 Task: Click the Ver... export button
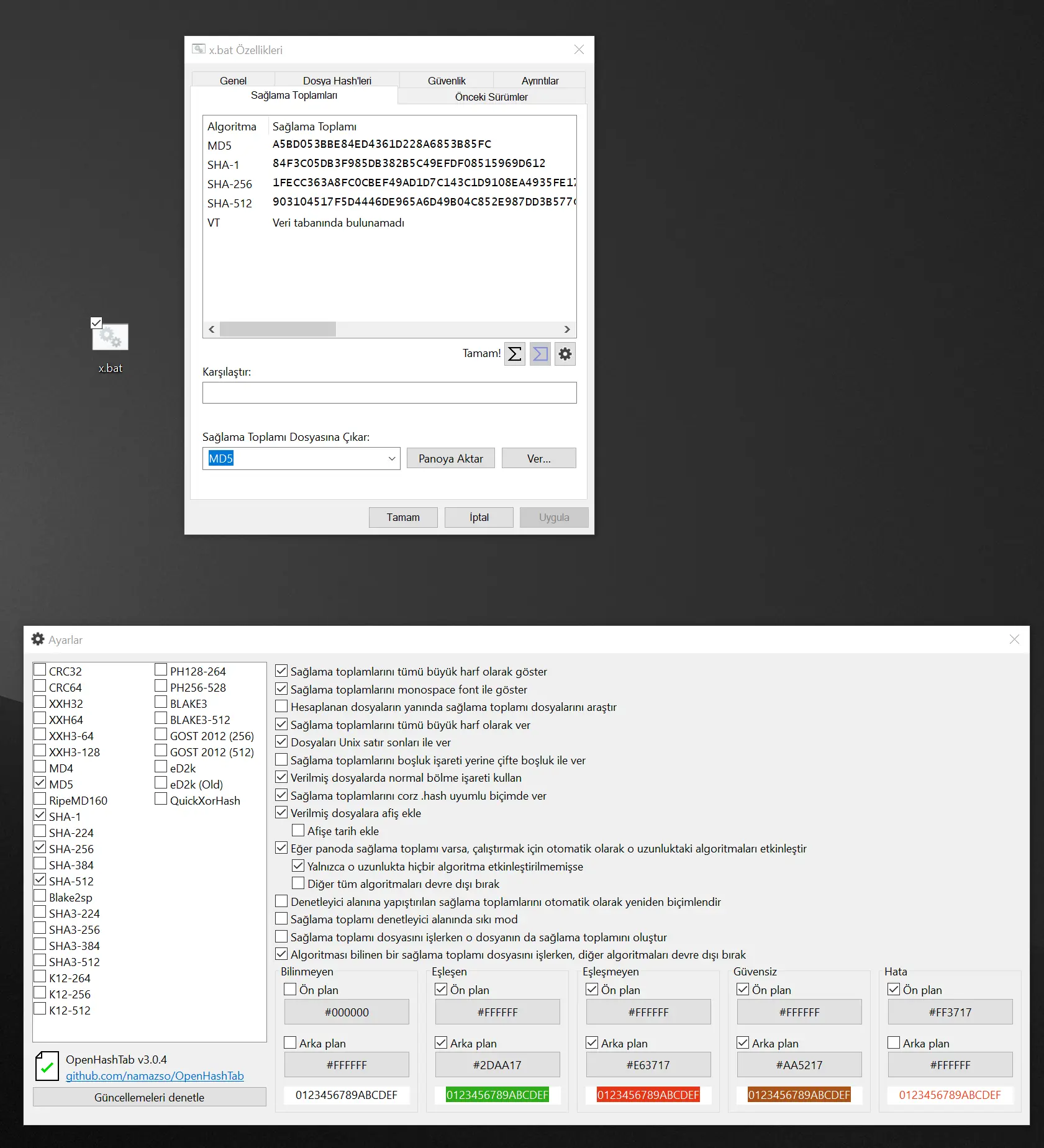click(x=539, y=458)
